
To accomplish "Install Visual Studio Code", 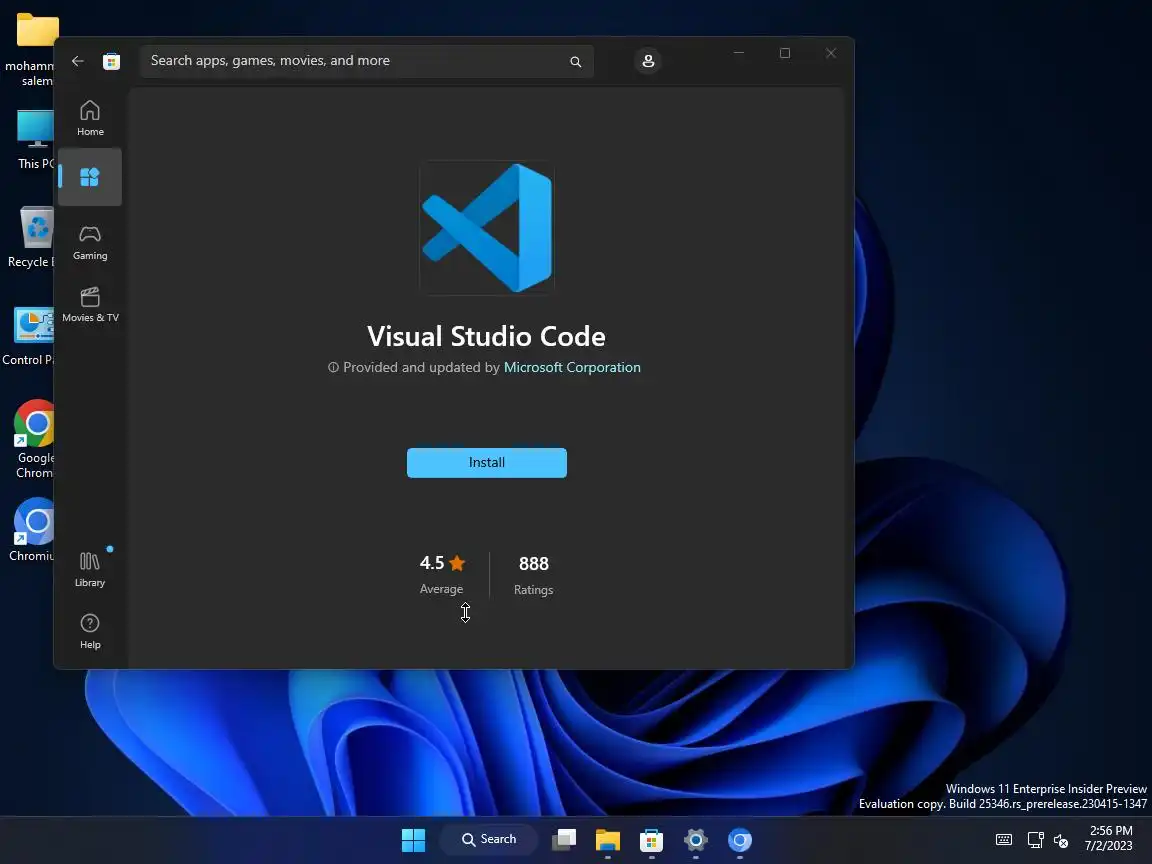I will 486,463.
